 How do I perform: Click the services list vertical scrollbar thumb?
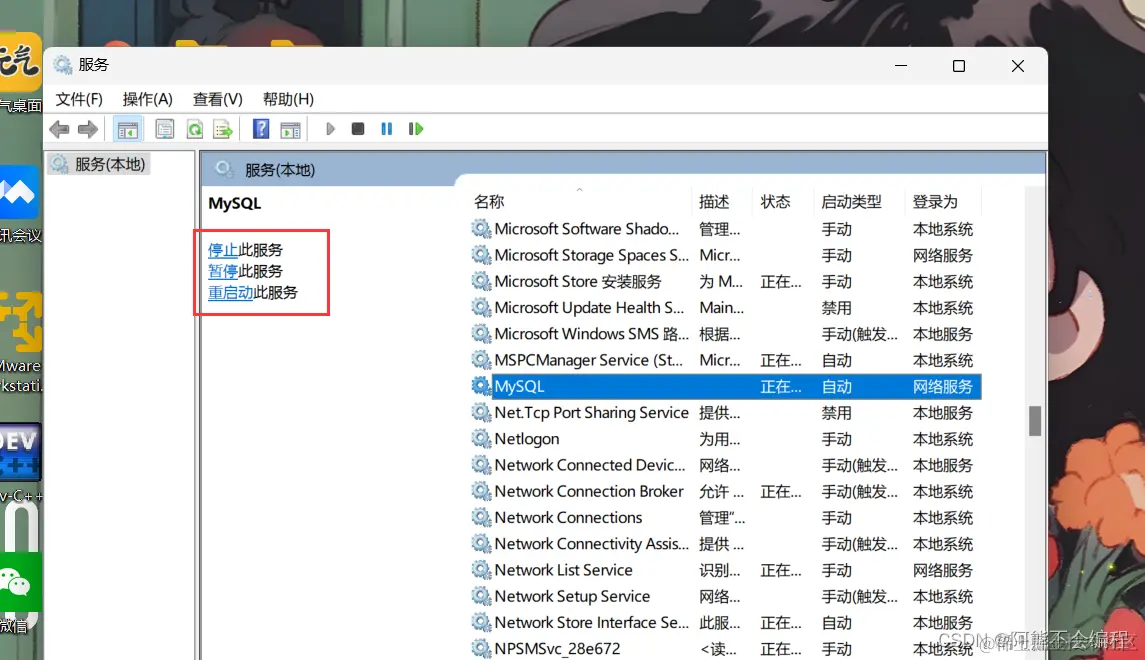tap(1035, 421)
